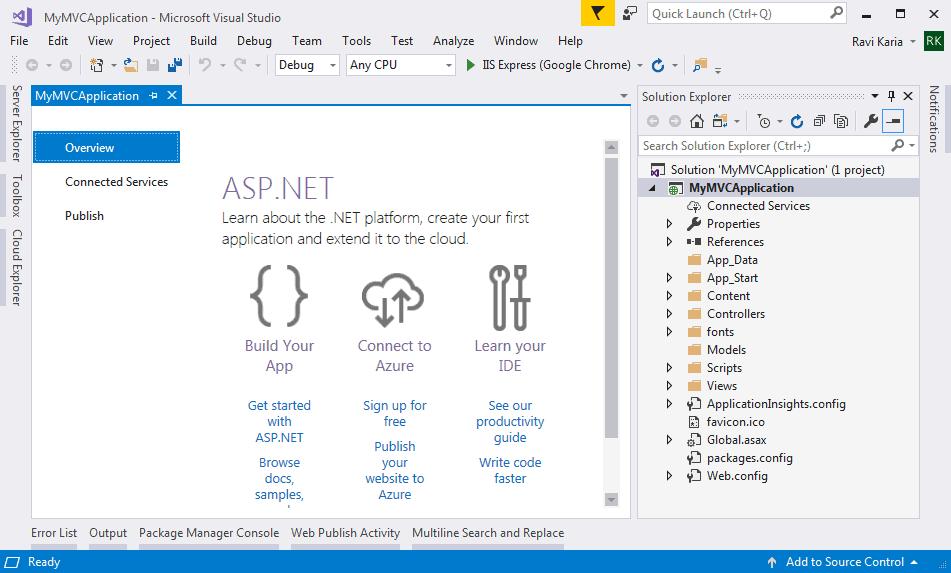This screenshot has height=573, width=951.
Task: Select favicon.ico in Solution Explorer
Action: pyautogui.click(x=736, y=422)
